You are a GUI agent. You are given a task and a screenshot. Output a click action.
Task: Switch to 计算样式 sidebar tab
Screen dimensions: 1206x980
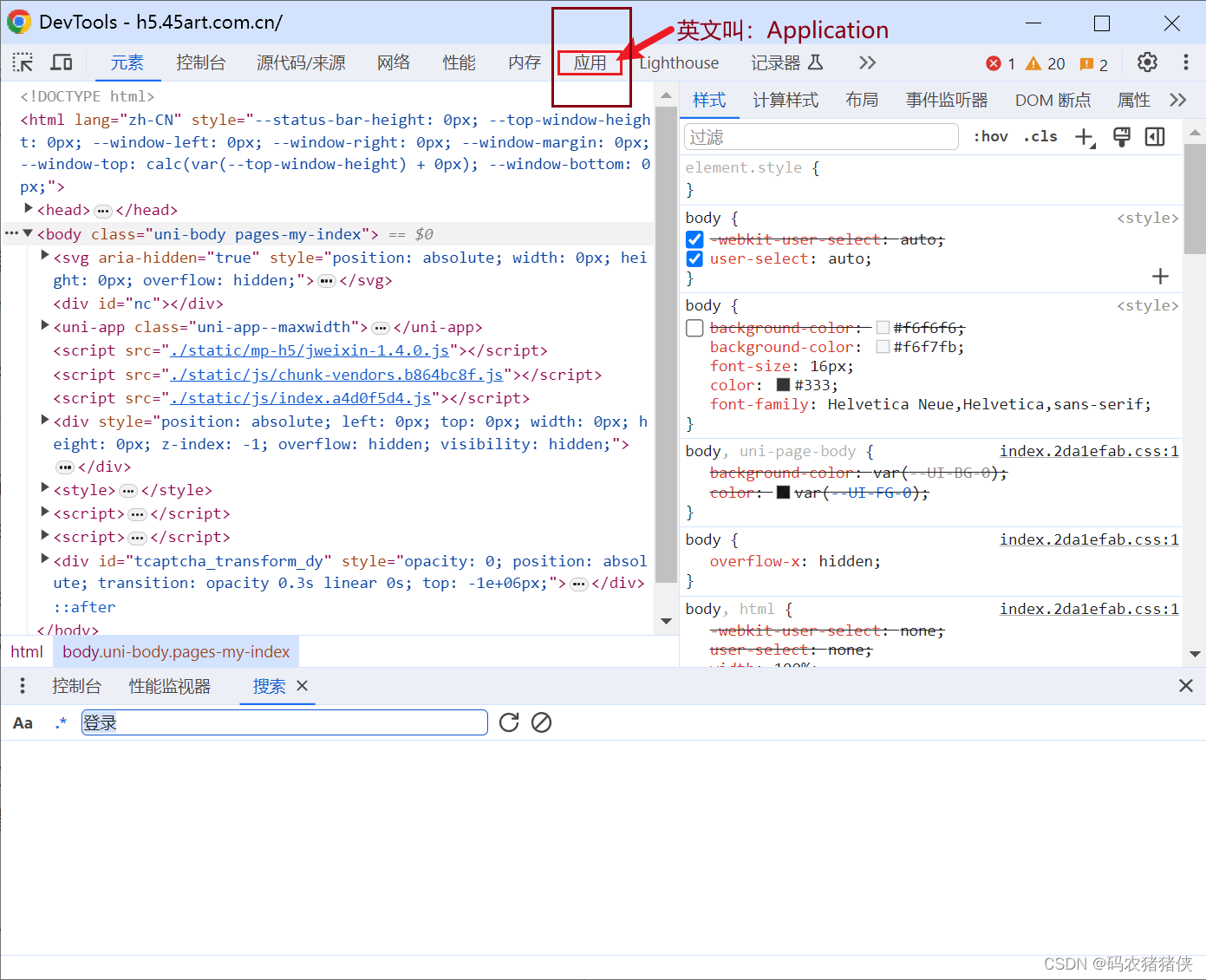pyautogui.click(x=786, y=100)
